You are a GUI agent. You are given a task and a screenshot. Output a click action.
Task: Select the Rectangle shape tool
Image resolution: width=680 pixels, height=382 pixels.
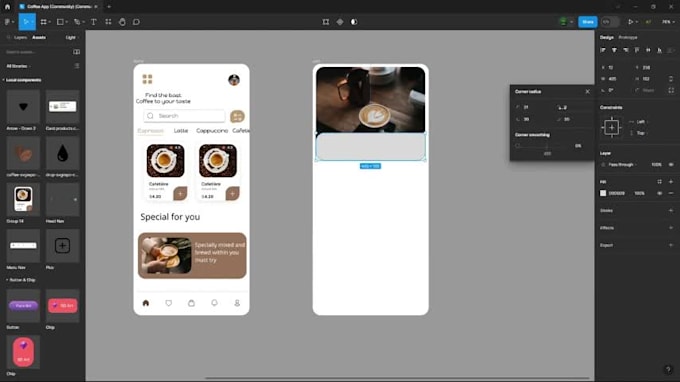pos(60,22)
